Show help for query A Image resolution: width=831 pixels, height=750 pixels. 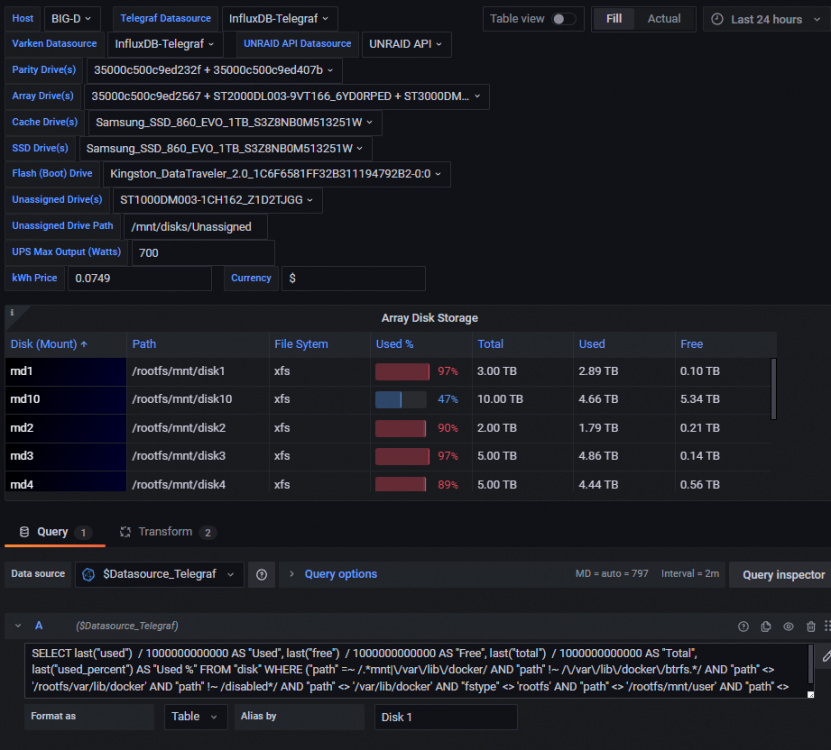(744, 627)
